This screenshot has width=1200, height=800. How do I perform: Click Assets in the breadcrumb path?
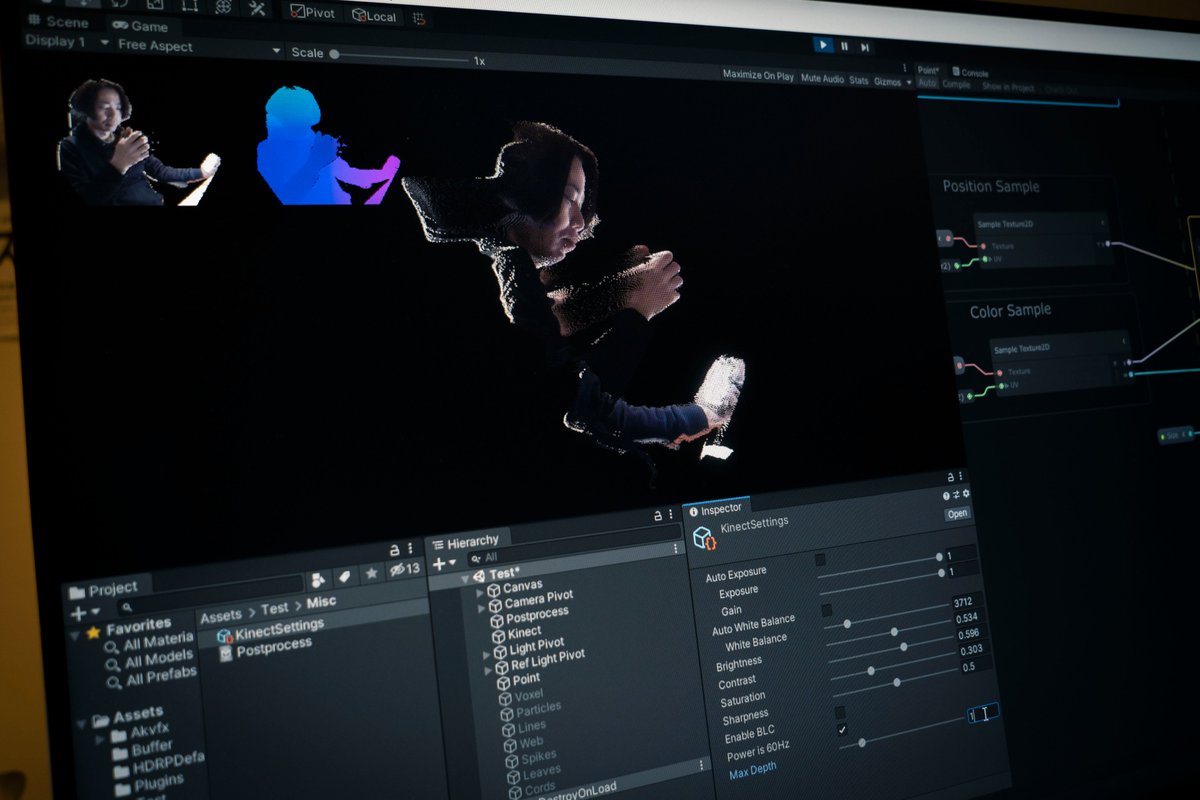[220, 615]
